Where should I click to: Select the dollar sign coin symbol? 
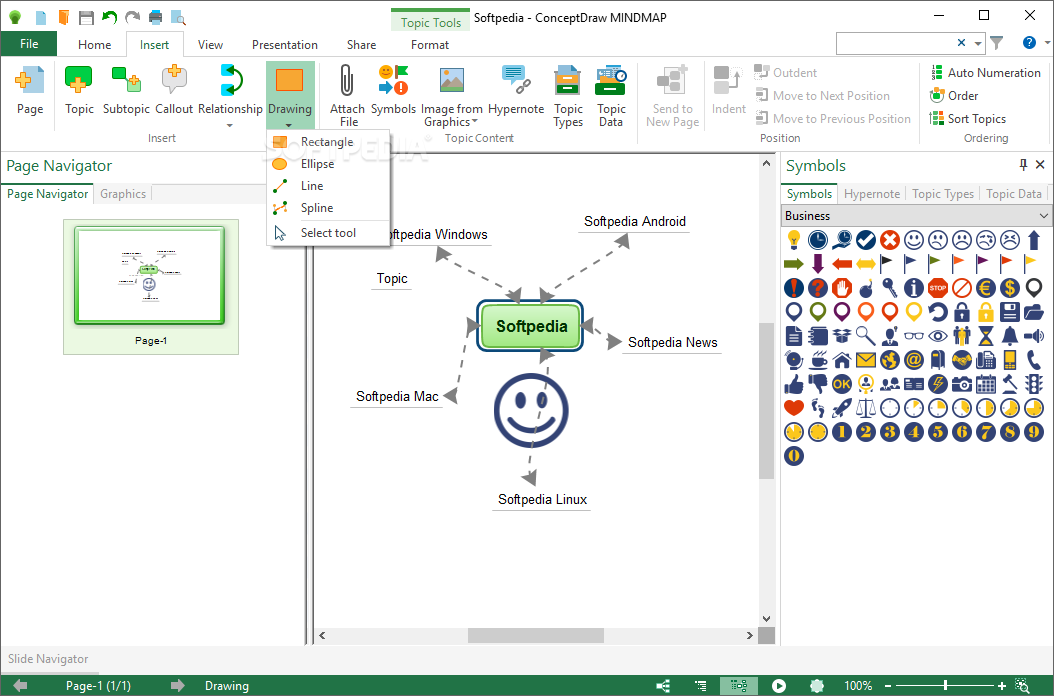pyautogui.click(x=1010, y=288)
